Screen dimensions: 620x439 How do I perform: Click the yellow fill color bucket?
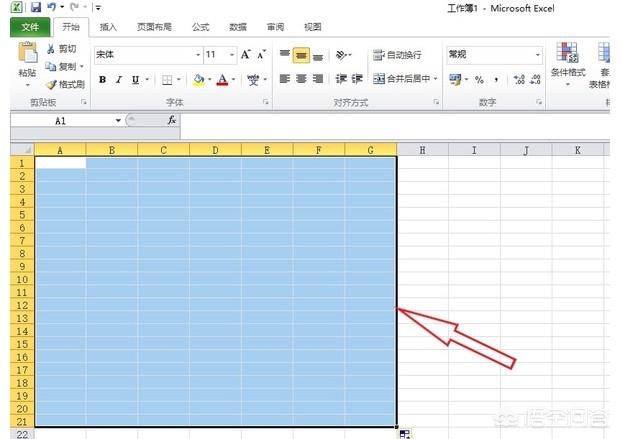tap(198, 79)
